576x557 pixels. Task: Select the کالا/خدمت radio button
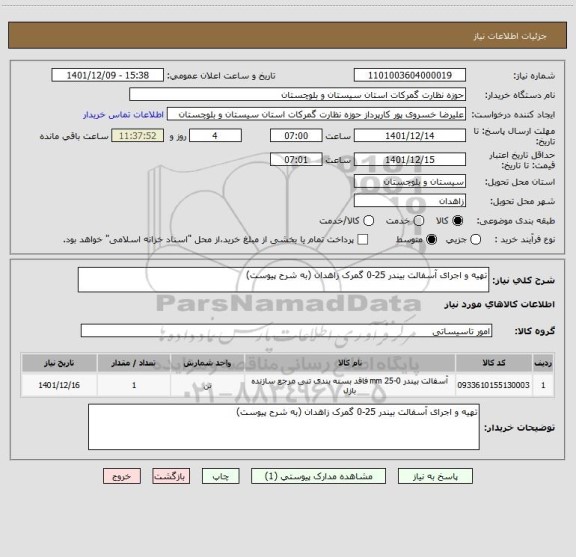point(368,221)
